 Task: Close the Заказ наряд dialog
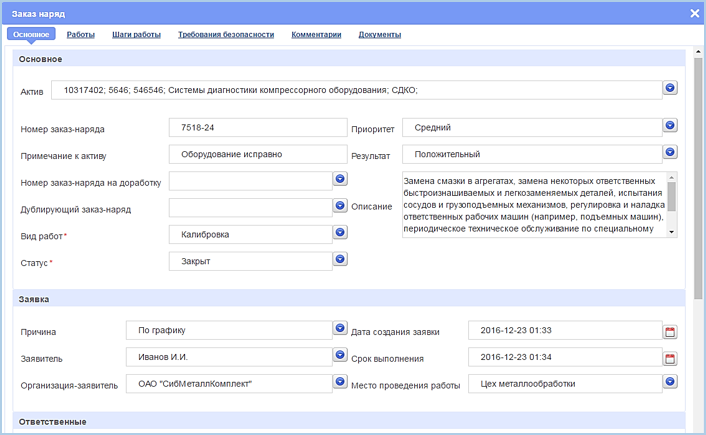pyautogui.click(x=695, y=14)
